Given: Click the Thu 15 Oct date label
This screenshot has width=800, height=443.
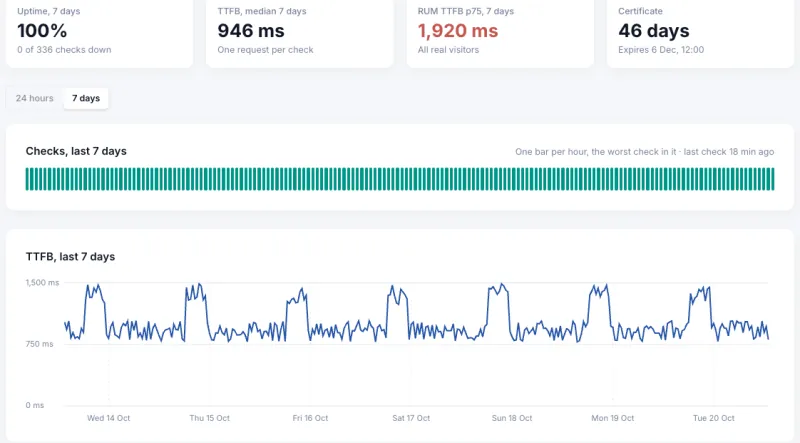Looking at the screenshot, I should click(210, 418).
